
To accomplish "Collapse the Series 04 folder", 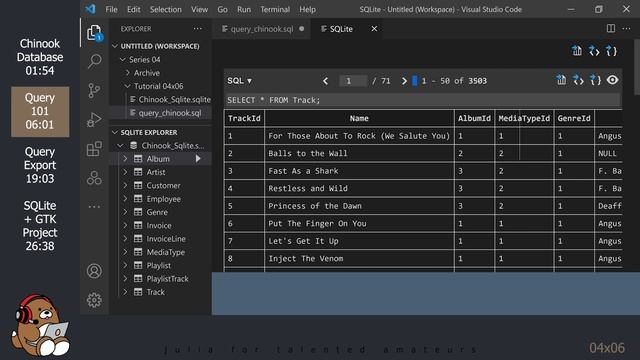I will [x=122, y=60].
